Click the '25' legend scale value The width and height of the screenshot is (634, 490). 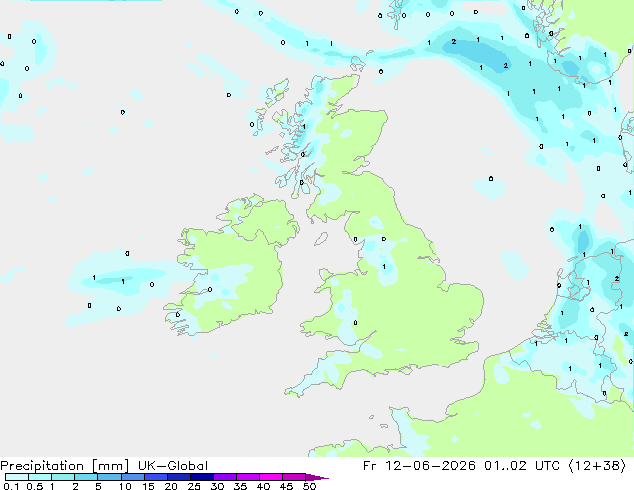pos(194,486)
